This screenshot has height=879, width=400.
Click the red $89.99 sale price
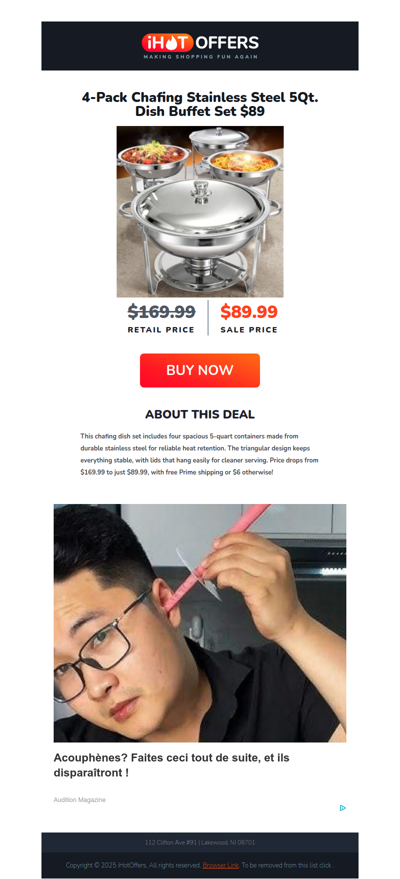[249, 311]
